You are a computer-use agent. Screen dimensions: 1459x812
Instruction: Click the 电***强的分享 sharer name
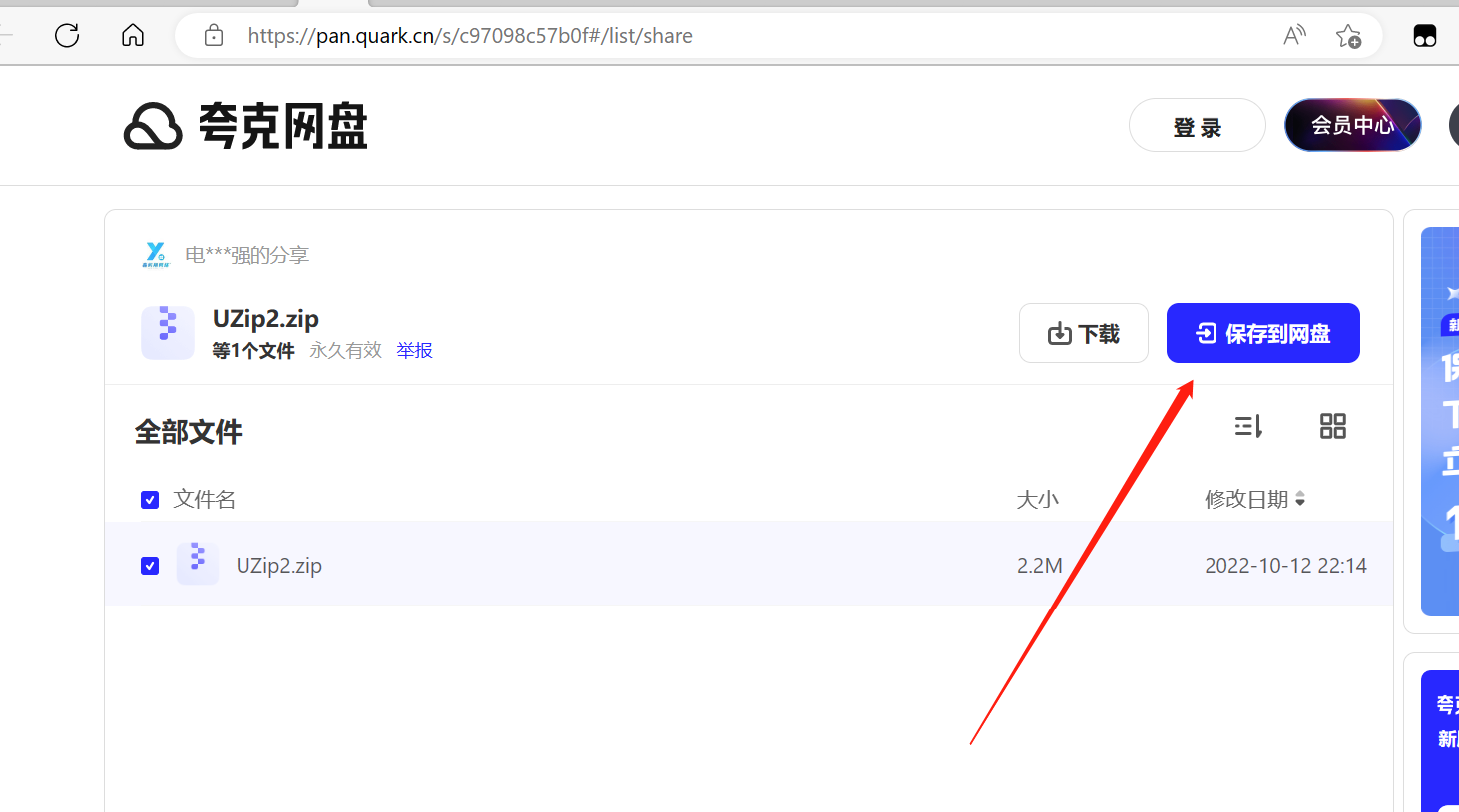(247, 255)
